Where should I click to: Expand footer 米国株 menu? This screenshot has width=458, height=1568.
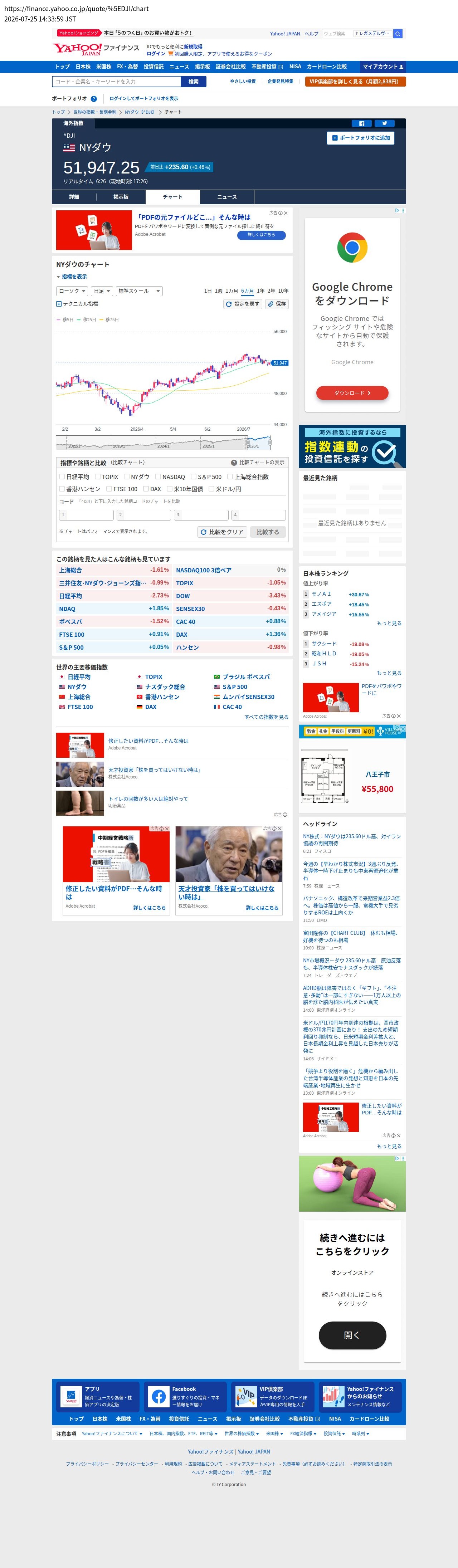pyautogui.click(x=274, y=1433)
